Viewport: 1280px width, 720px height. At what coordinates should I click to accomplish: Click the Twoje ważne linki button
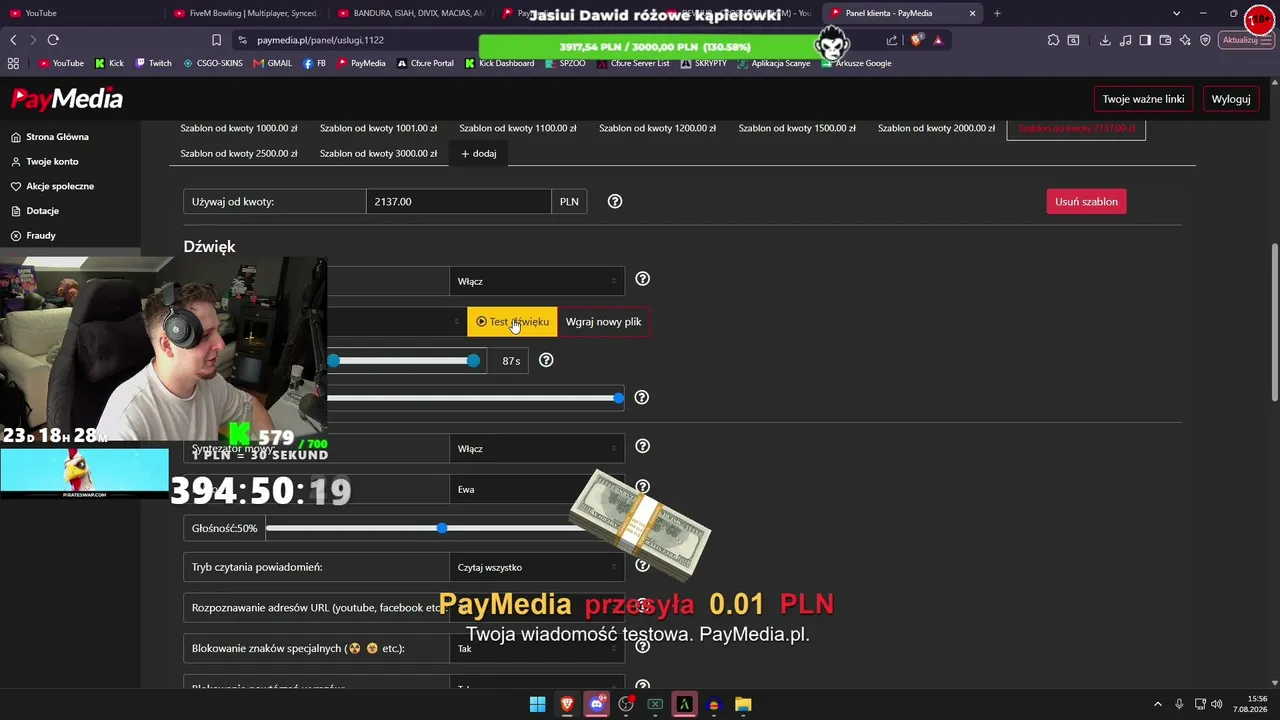(1143, 99)
